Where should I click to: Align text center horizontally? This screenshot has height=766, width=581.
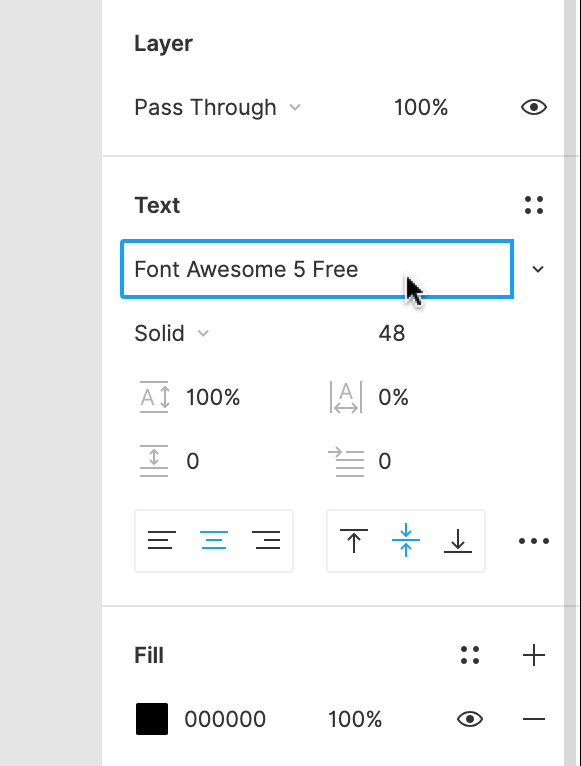coord(214,540)
